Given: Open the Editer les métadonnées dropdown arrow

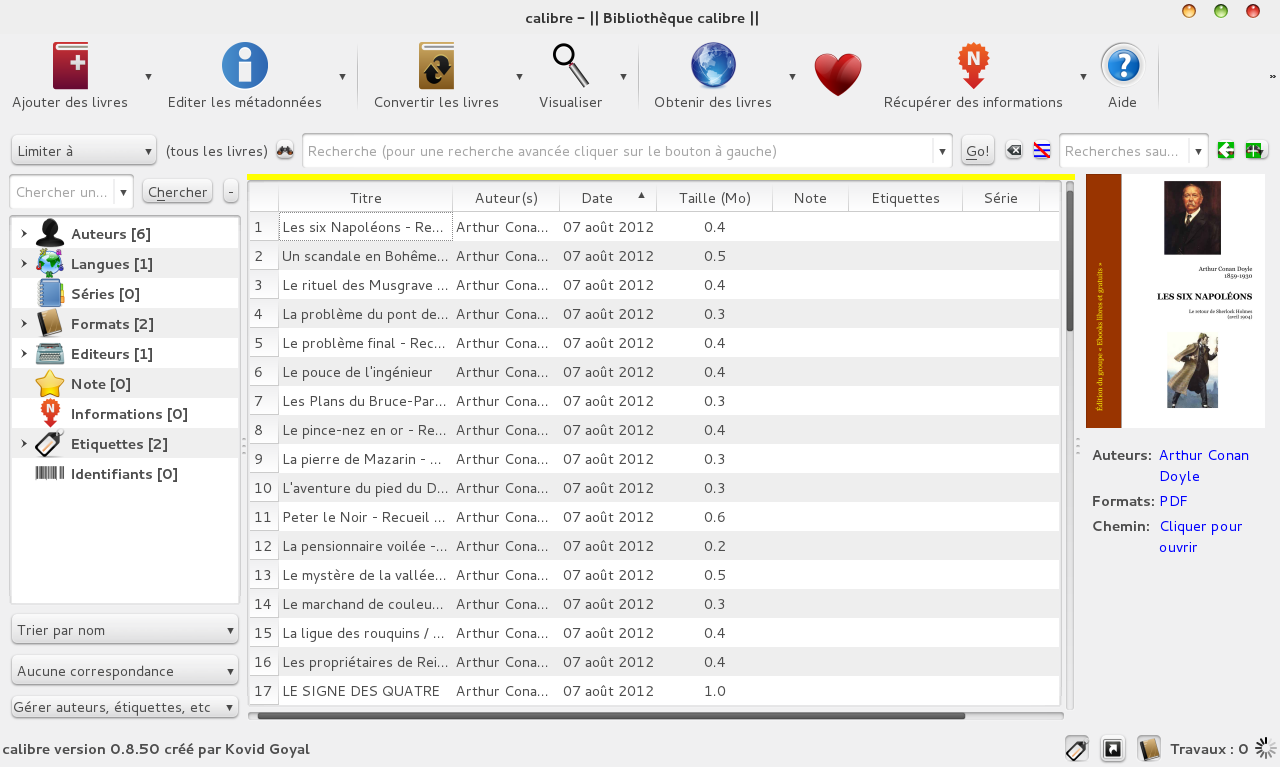Looking at the screenshot, I should coord(342,76).
